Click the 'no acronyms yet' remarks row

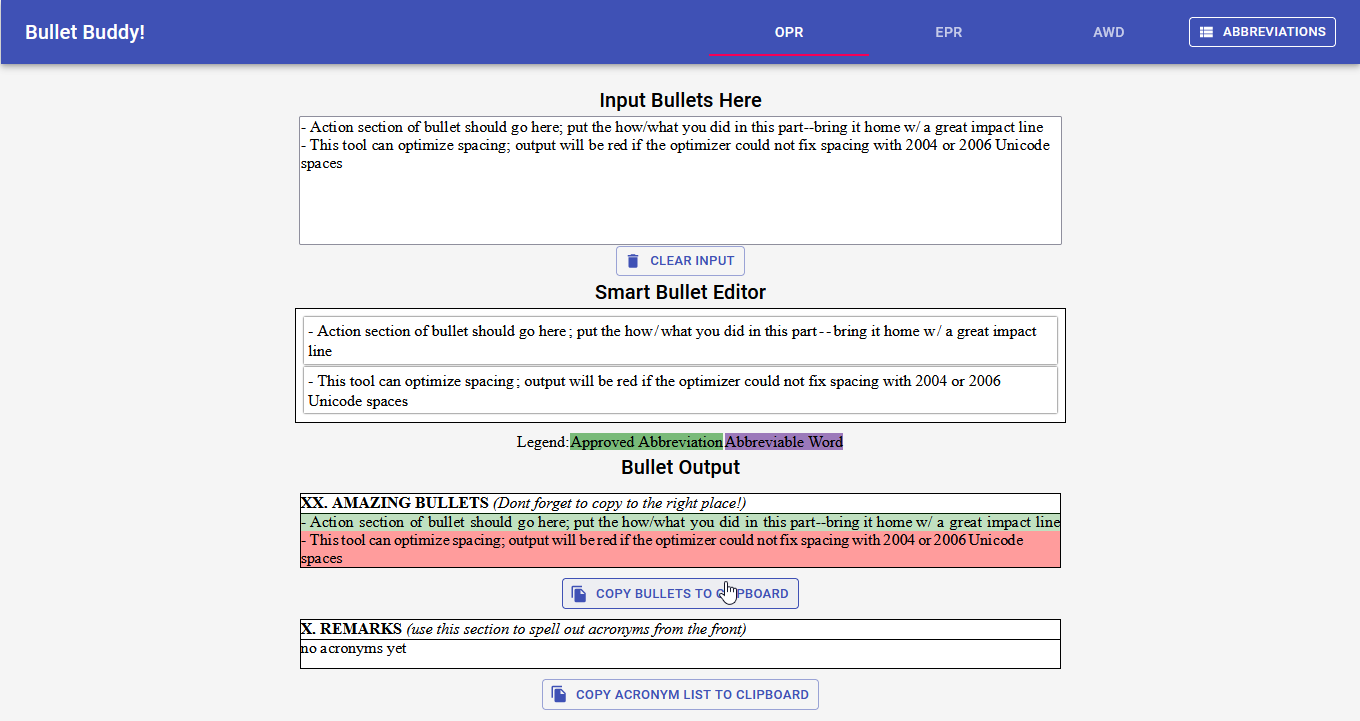(x=680, y=652)
